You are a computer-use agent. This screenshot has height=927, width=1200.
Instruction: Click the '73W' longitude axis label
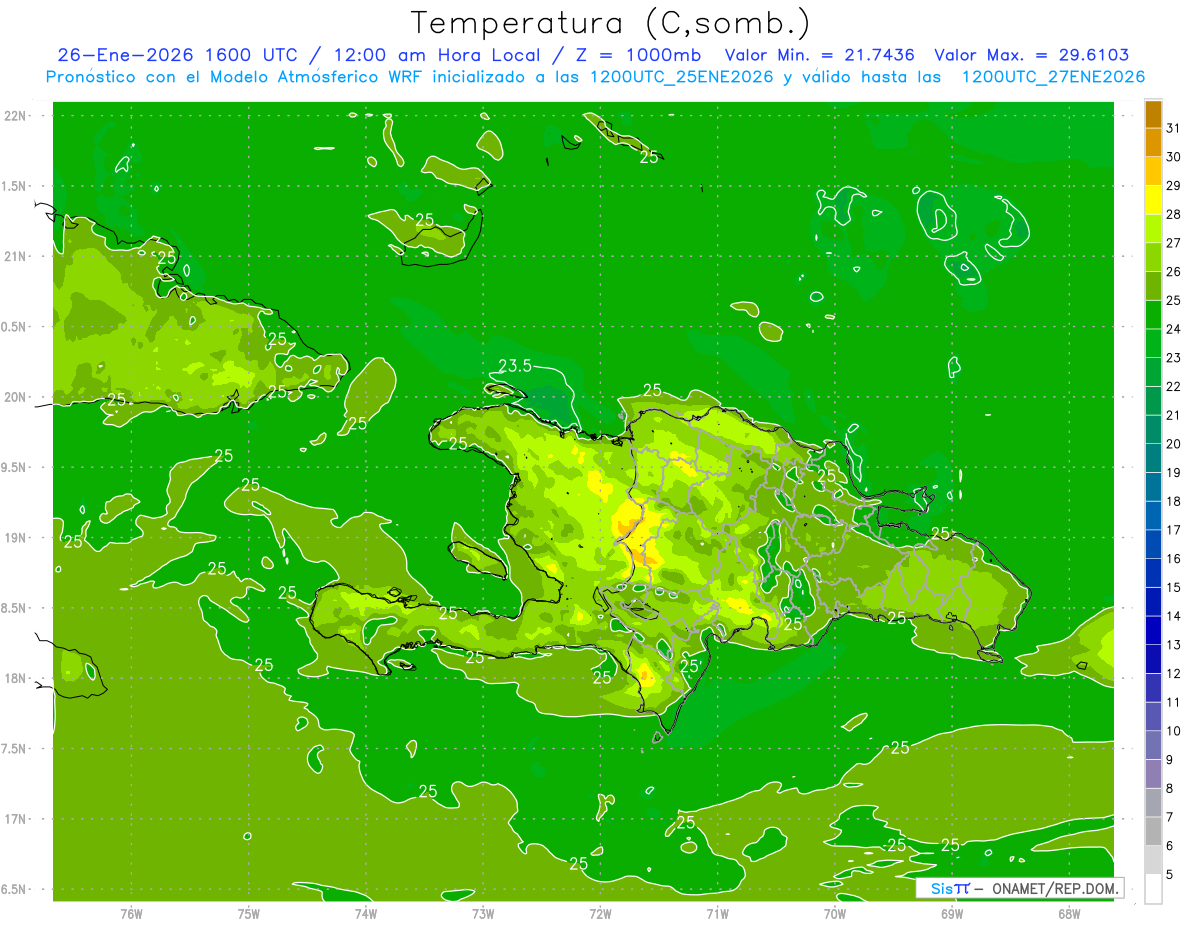point(483,913)
